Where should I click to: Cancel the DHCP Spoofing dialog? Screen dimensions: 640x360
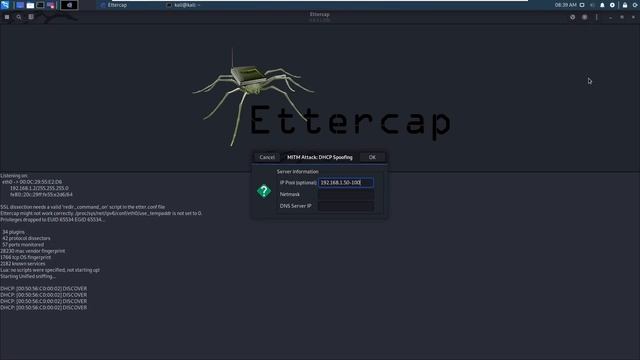[x=267, y=157]
